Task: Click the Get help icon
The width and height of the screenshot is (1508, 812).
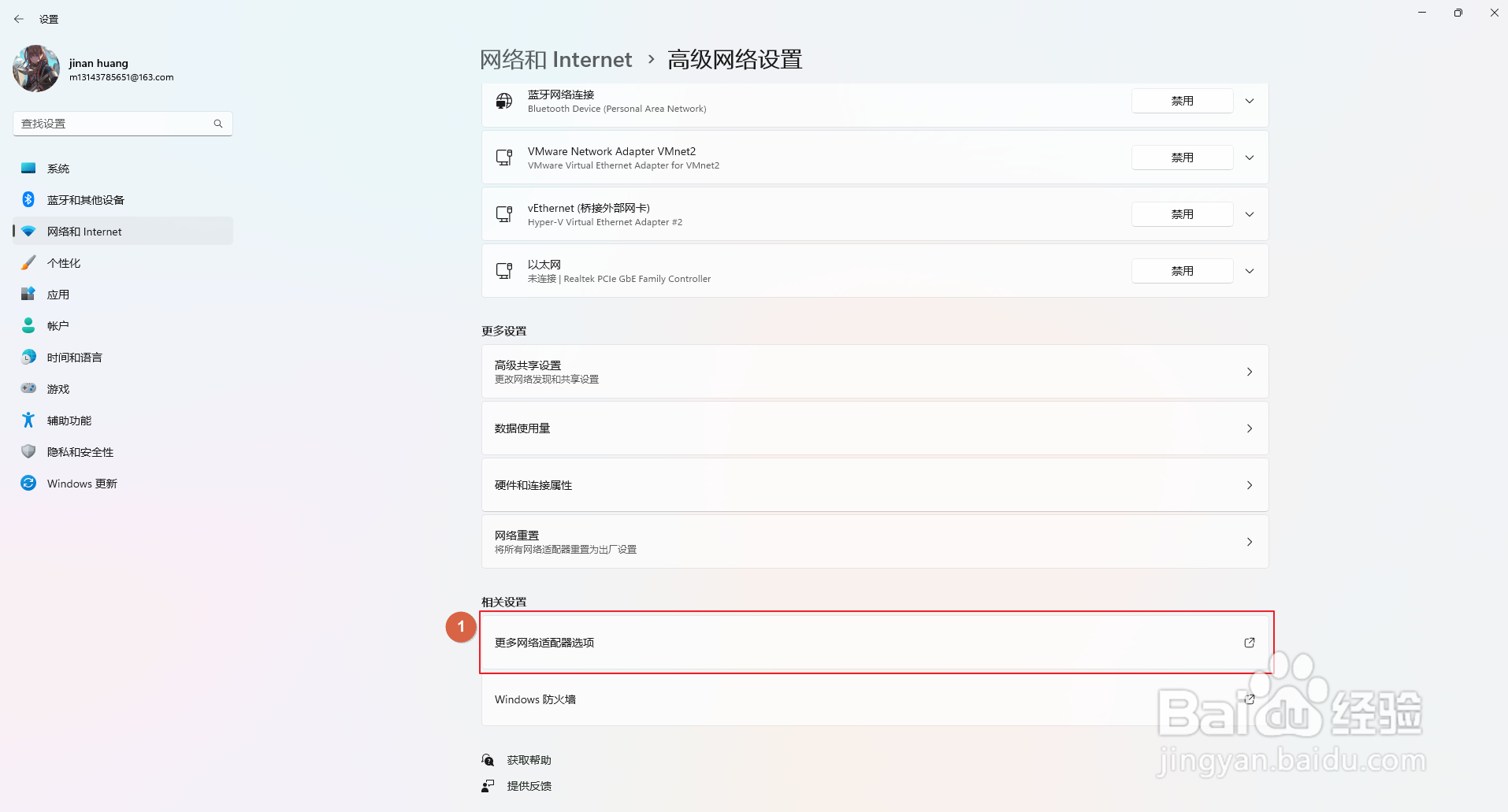Action: [488, 760]
